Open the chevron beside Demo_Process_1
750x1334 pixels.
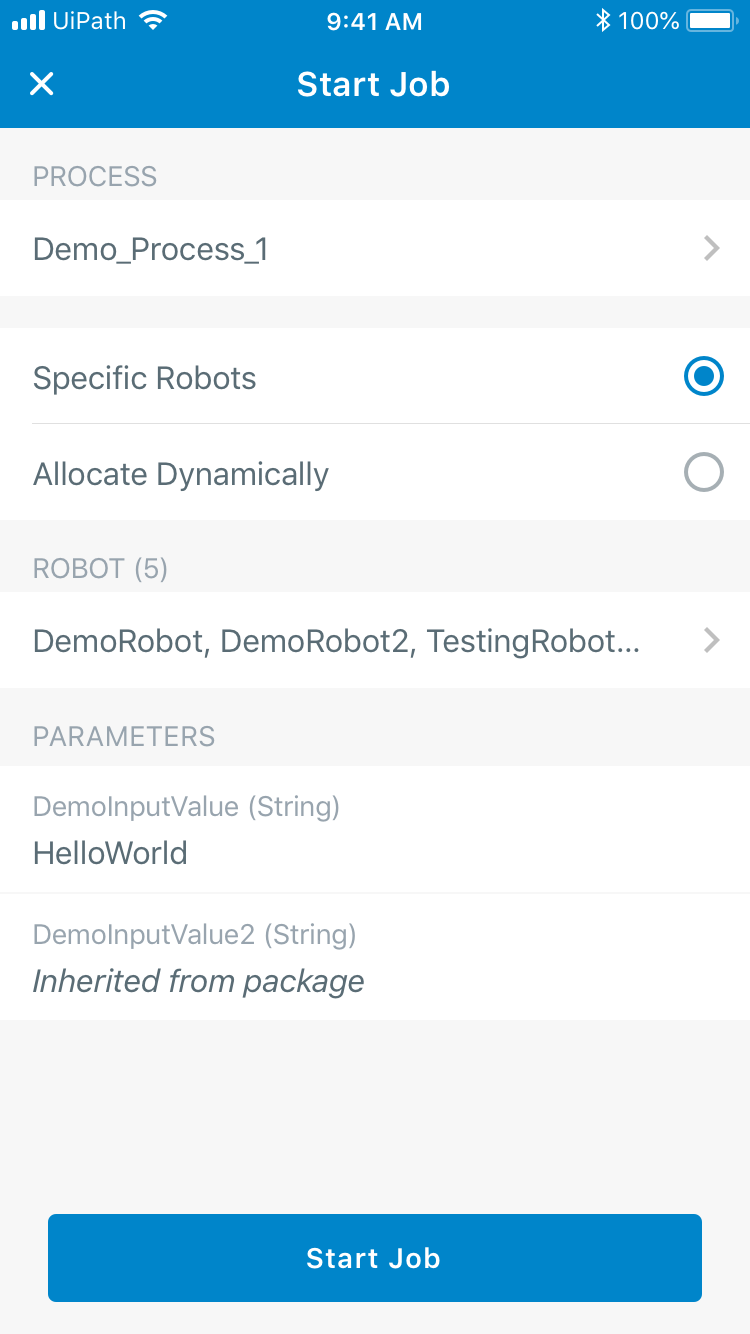click(711, 248)
